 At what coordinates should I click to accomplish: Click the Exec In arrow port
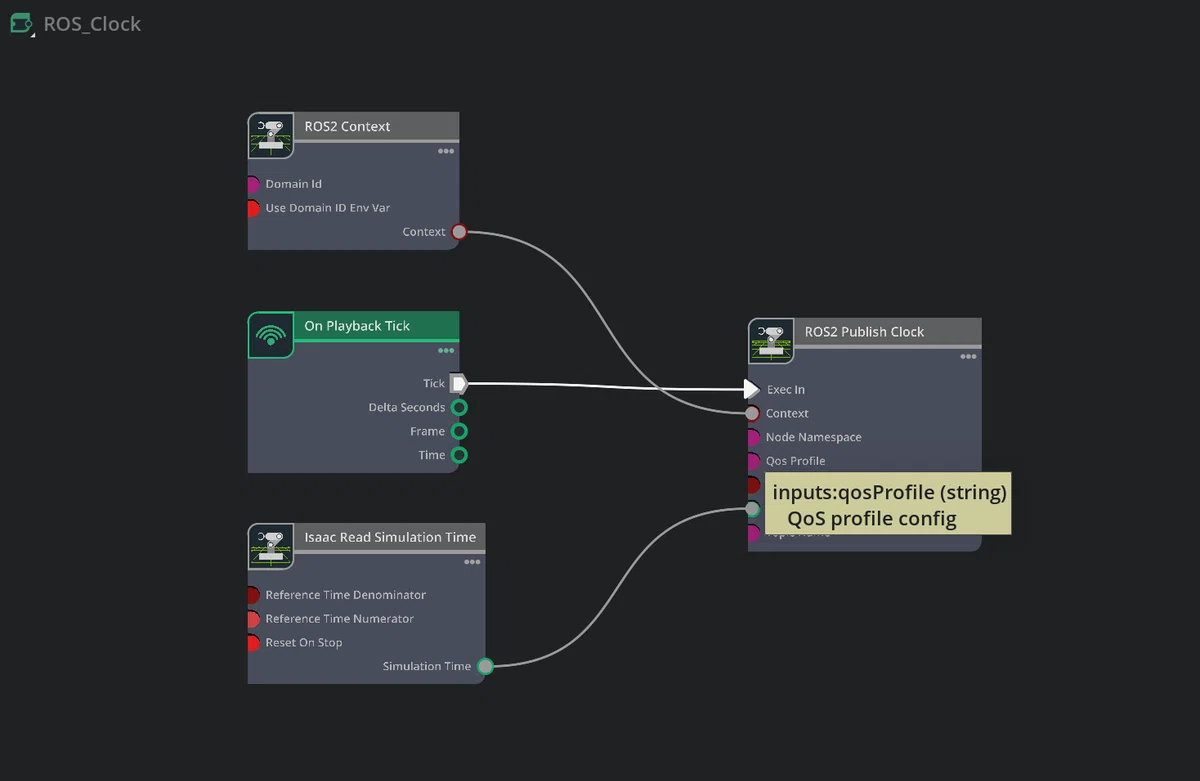click(752, 389)
